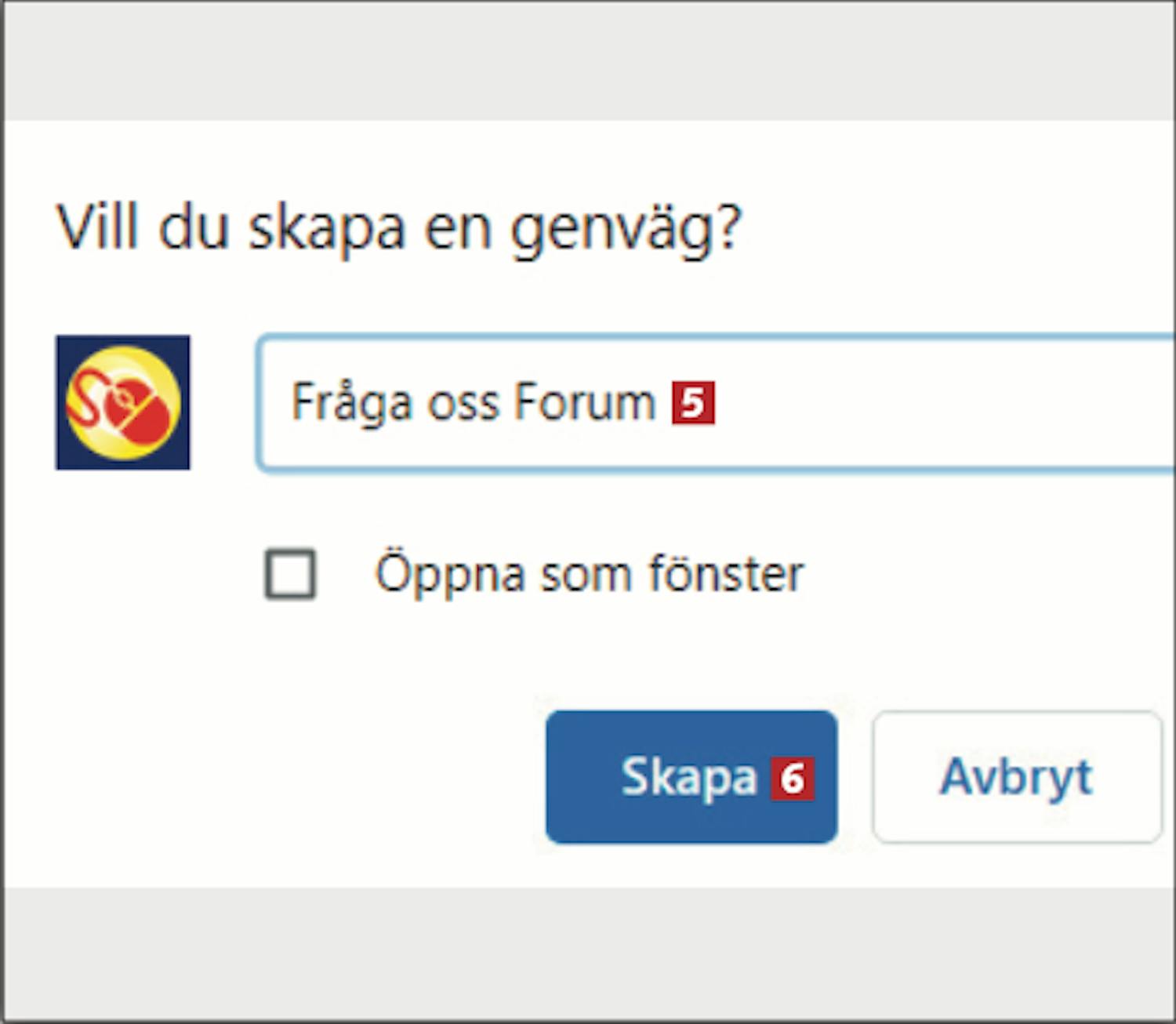Place cursor on the word Forum in field
1176x1024 pixels.
coord(584,402)
